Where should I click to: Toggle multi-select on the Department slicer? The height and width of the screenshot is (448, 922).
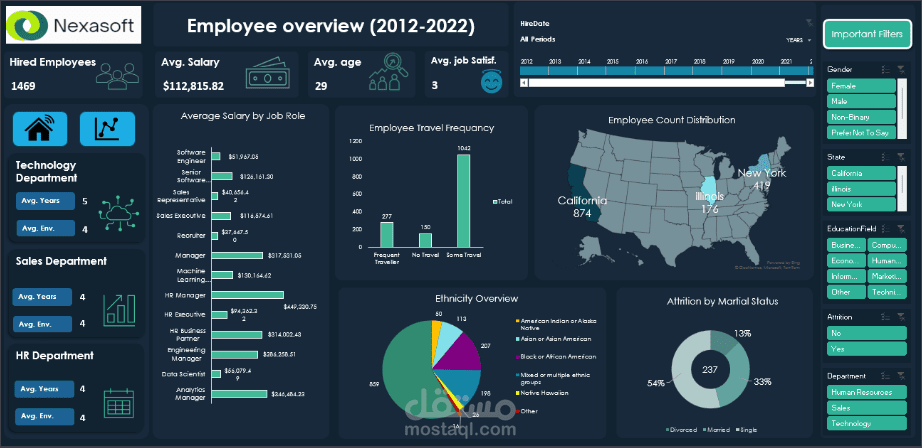coord(886,376)
